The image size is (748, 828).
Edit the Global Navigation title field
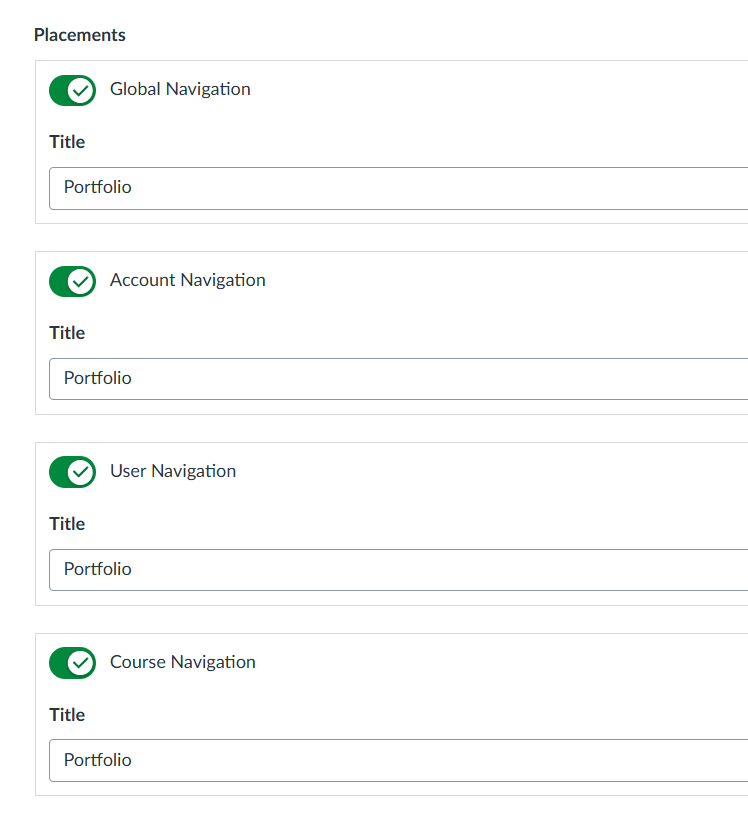pos(400,188)
